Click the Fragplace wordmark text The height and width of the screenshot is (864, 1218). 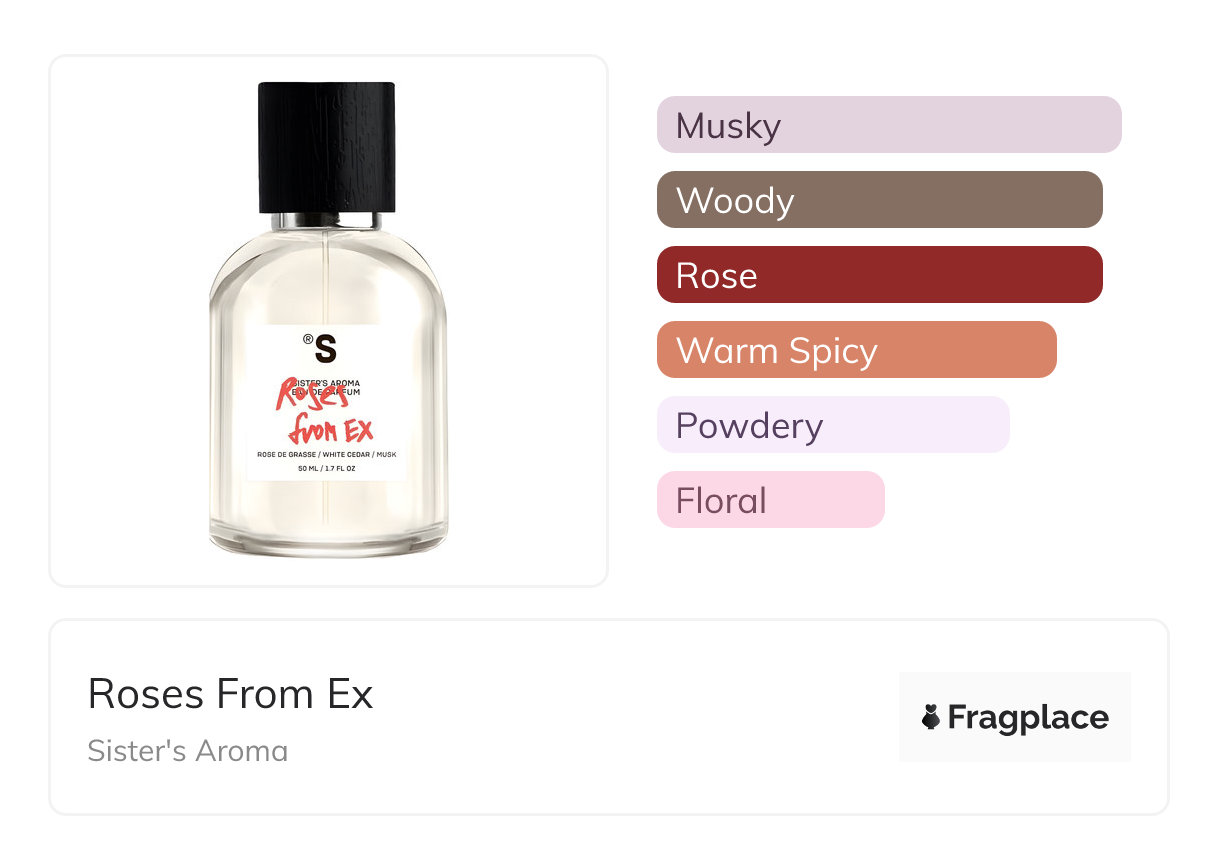tap(1028, 718)
